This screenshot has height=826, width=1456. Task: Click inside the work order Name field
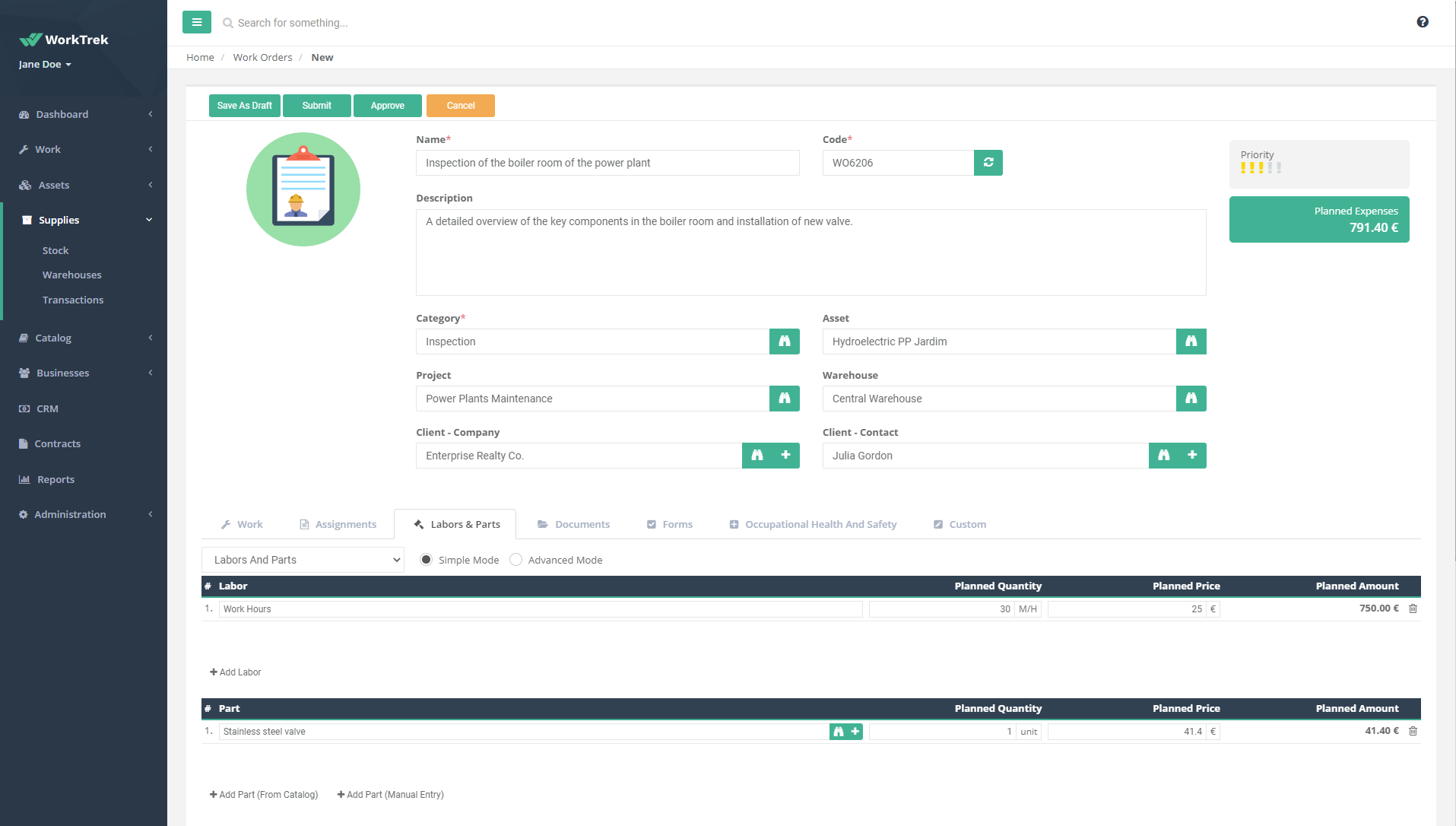(x=607, y=162)
